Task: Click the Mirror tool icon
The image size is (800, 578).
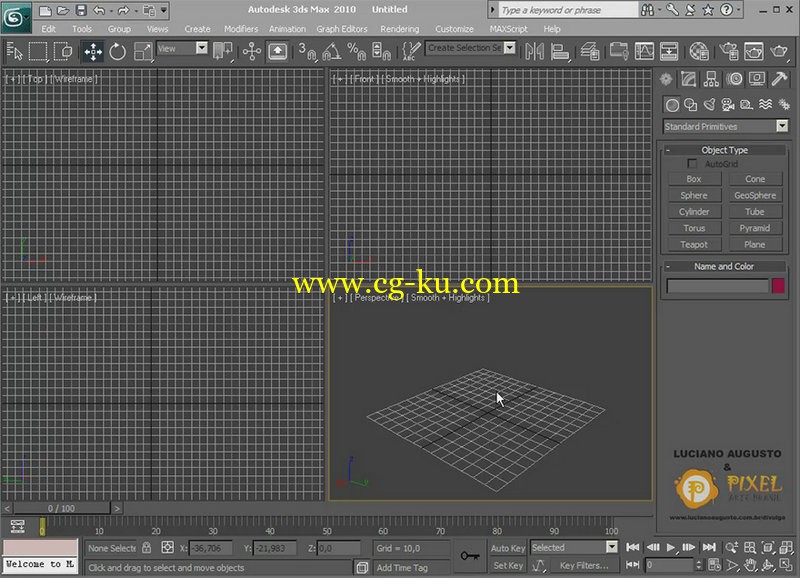Action: click(x=534, y=52)
